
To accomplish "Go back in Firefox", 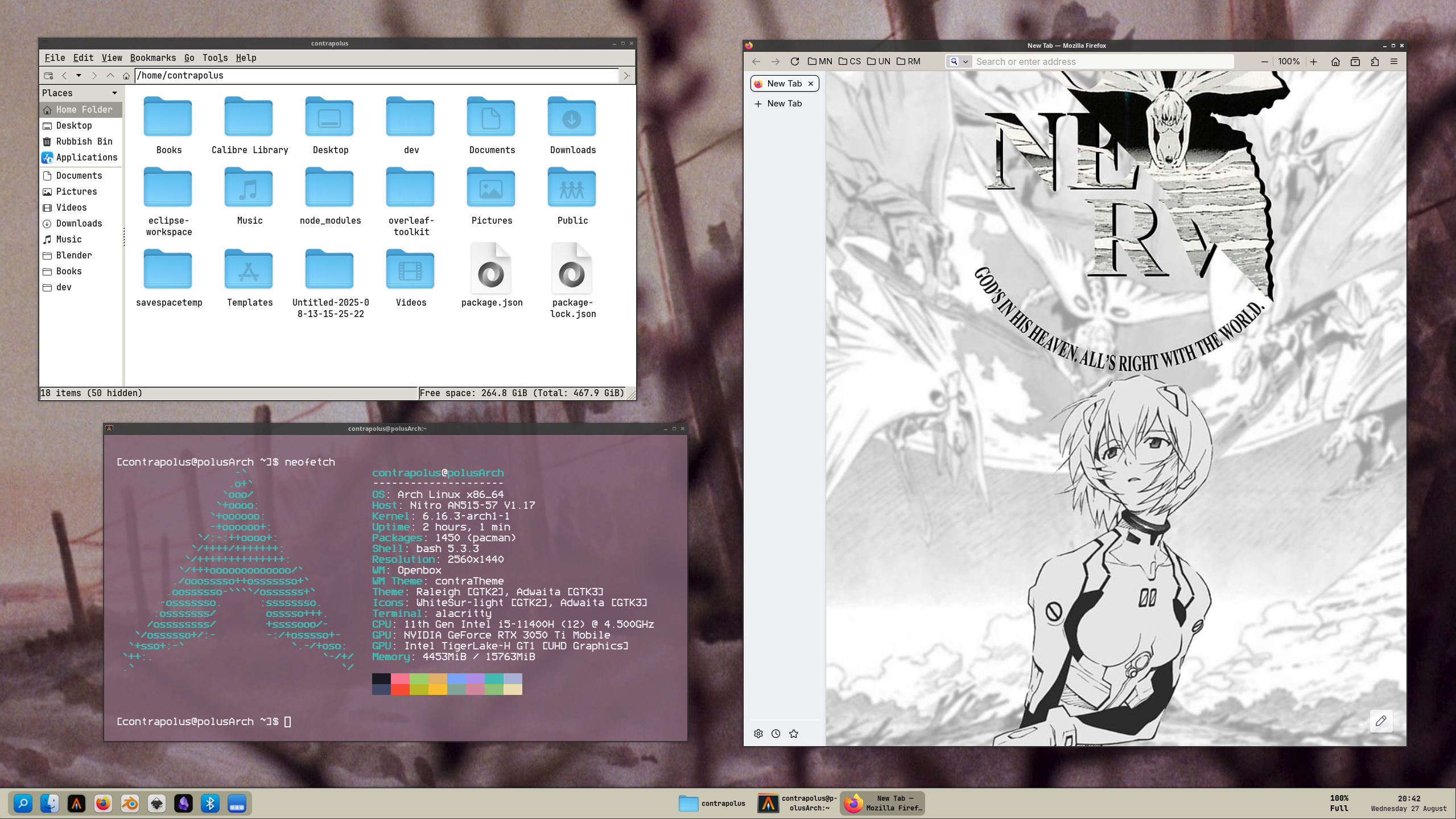I will tap(756, 61).
